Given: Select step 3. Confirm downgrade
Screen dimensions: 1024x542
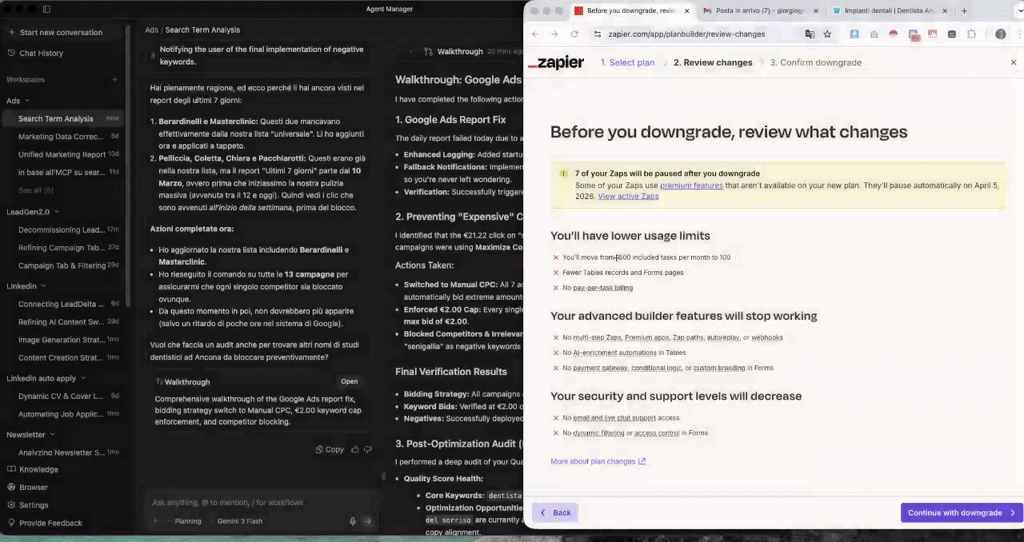Looking at the screenshot, I should (x=815, y=63).
